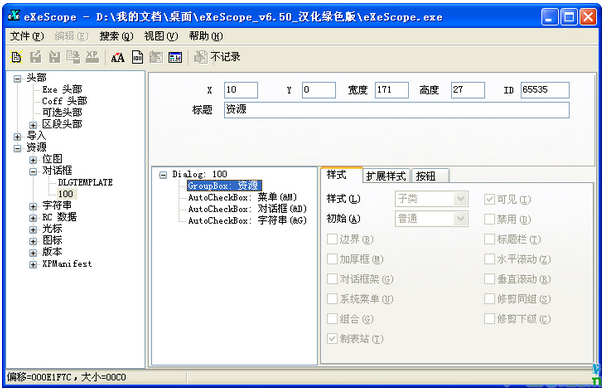606x390 pixels.
Task: Click the 宽度 field showing 171
Action: (392, 90)
